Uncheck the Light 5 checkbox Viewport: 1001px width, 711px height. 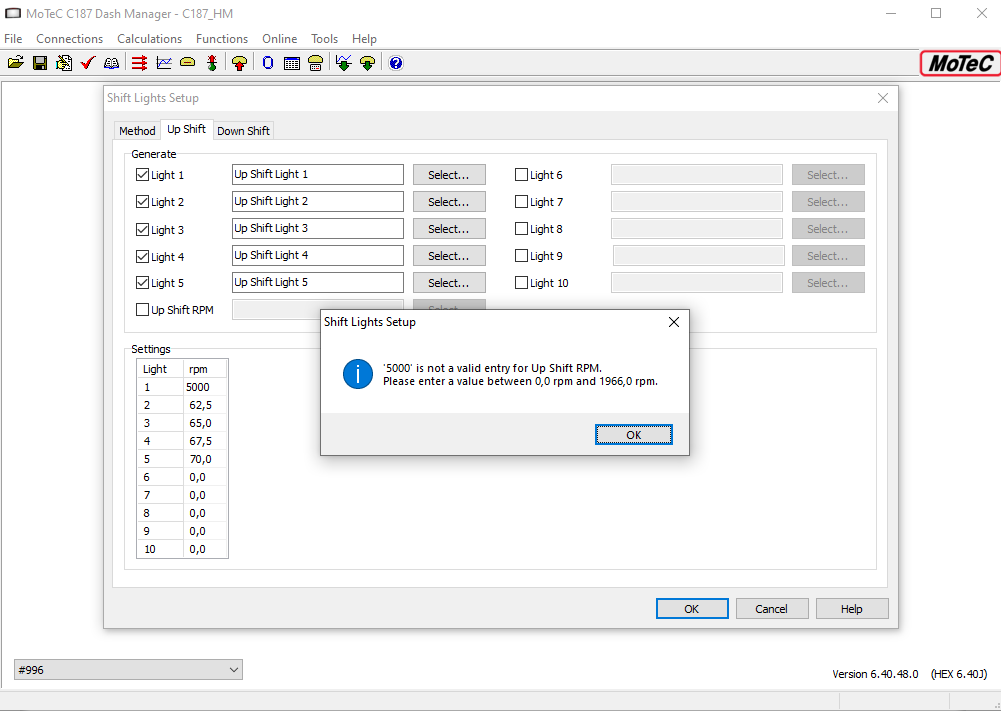coord(142,283)
